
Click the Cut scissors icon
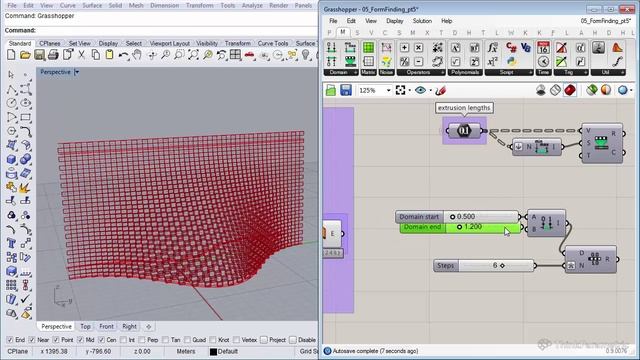82,55
